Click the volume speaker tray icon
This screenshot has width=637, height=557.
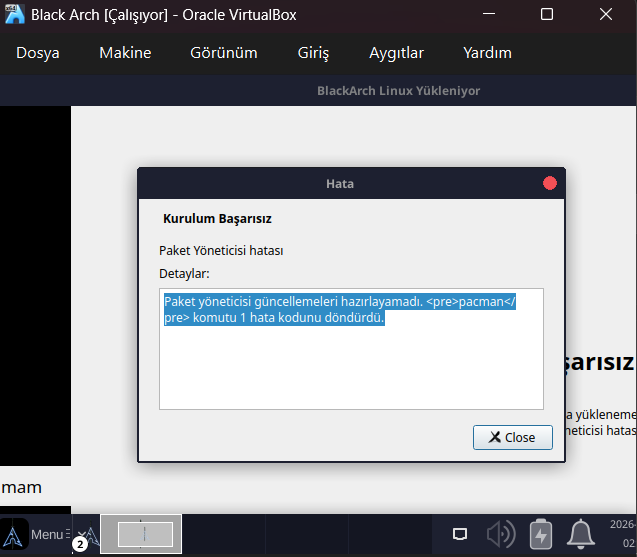[501, 534]
